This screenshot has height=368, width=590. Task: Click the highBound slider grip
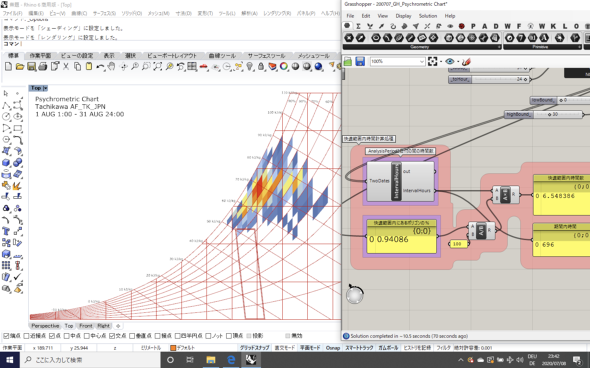point(549,114)
